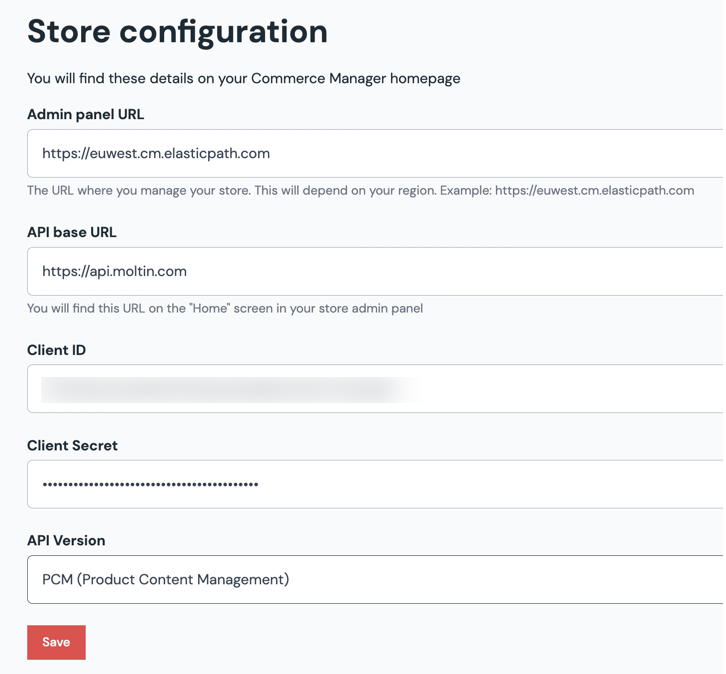Click the Admin panel URL label
The height and width of the screenshot is (674, 726).
[x=85, y=114]
